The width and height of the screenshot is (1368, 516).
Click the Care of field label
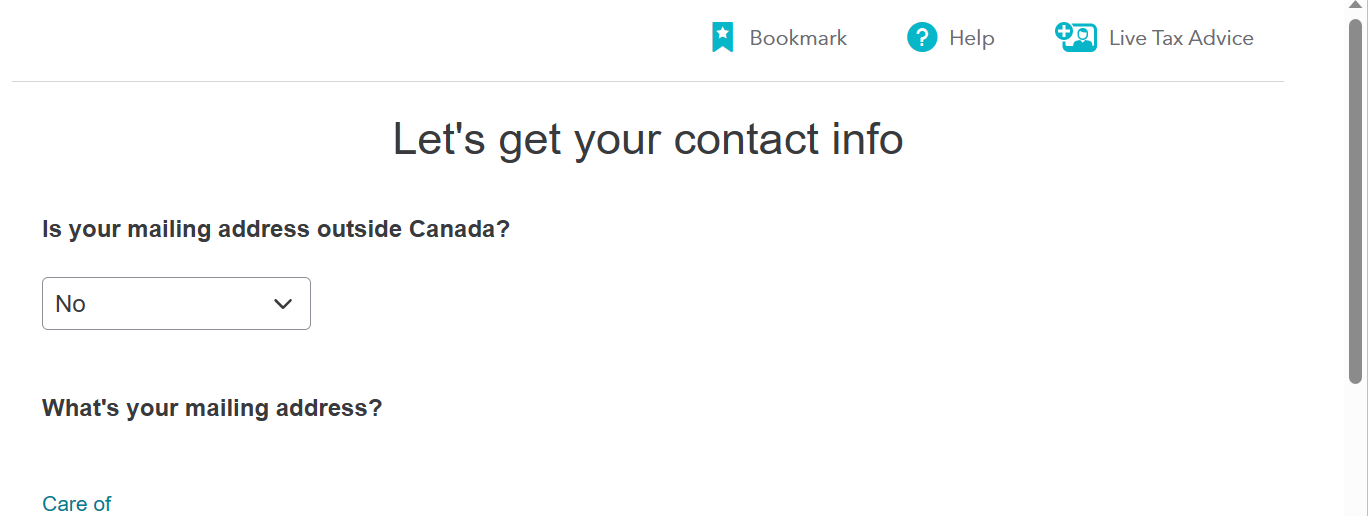[x=77, y=504]
